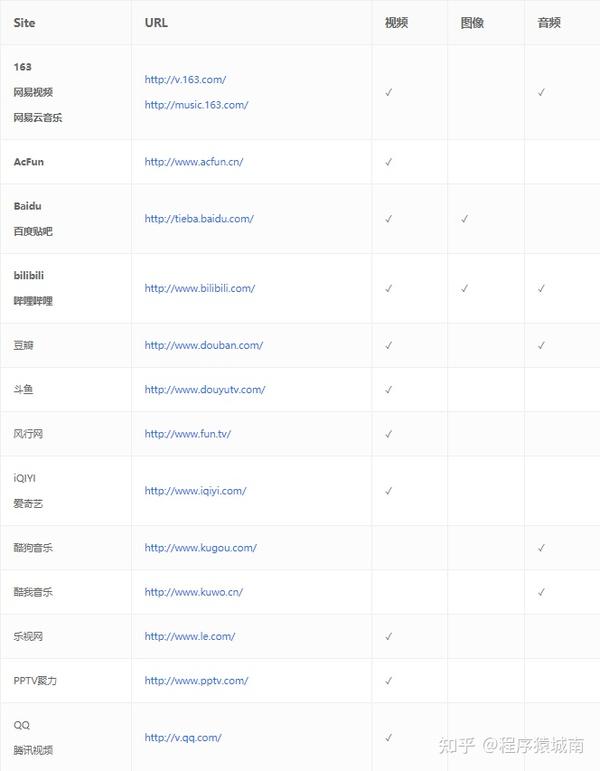Open the douban.com link
This screenshot has height=771, width=600.
pos(203,345)
